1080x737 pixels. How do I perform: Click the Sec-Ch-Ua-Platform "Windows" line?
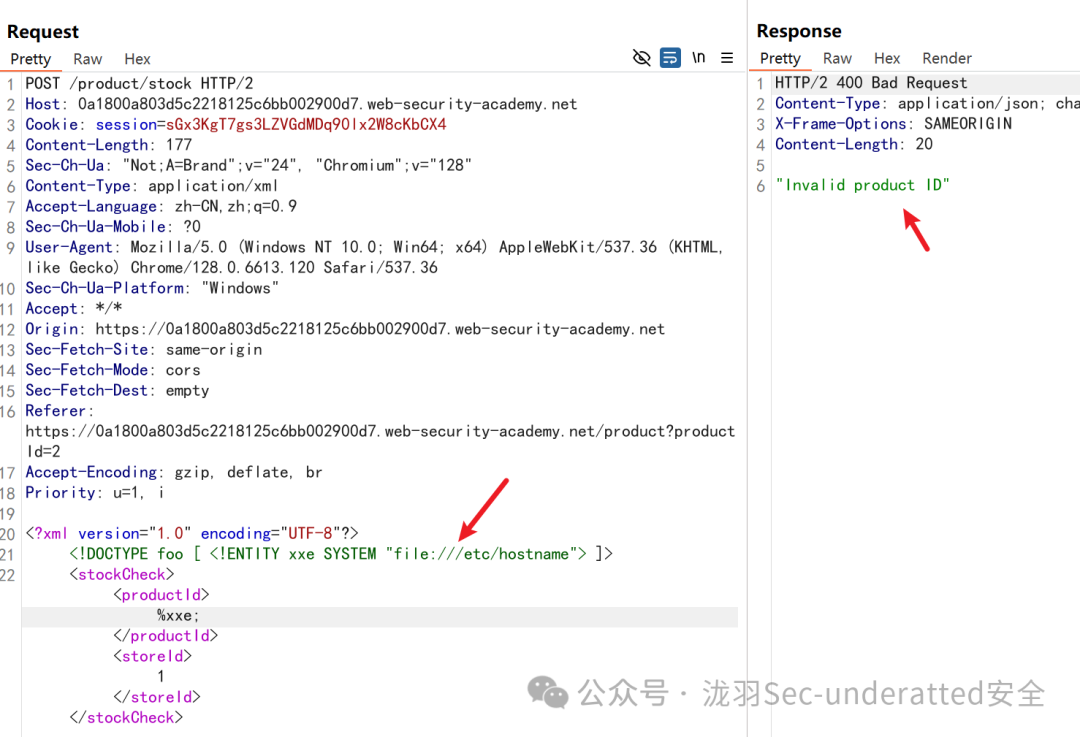click(152, 288)
